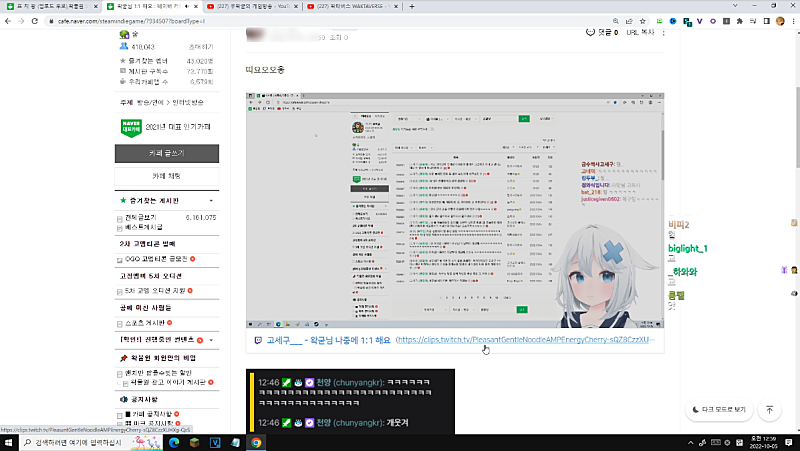Viewport: 800px width, 451px height.
Task: Click the comment bubble icon beside 댓글 0
Action: (590, 32)
